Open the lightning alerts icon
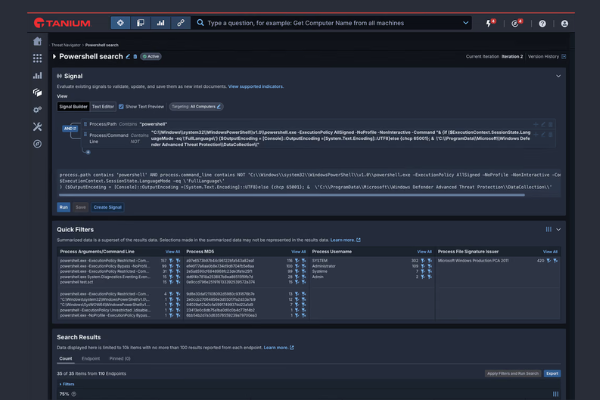This screenshot has width=600, height=400. point(490,23)
